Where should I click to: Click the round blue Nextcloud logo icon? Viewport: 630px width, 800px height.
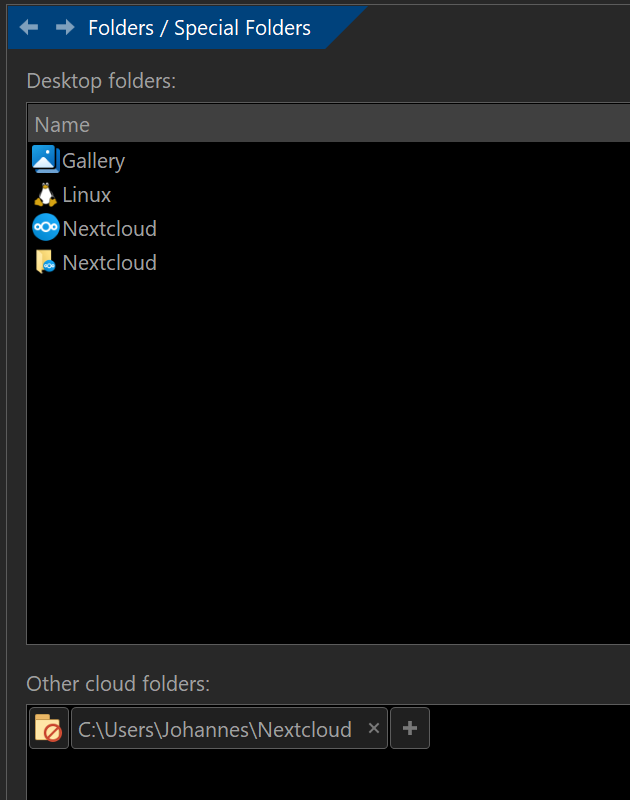(45, 228)
